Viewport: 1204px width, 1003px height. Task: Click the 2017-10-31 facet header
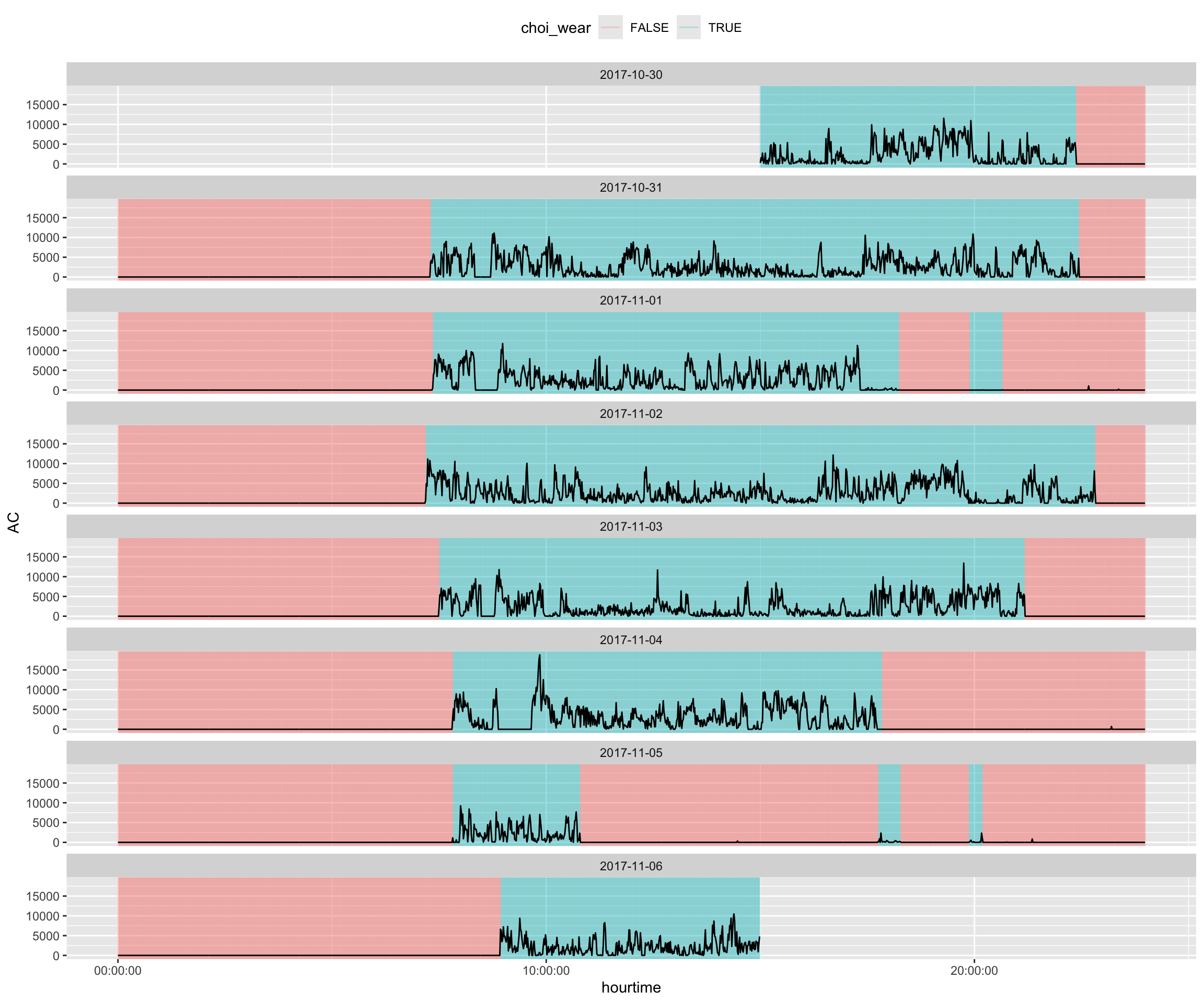(x=631, y=188)
